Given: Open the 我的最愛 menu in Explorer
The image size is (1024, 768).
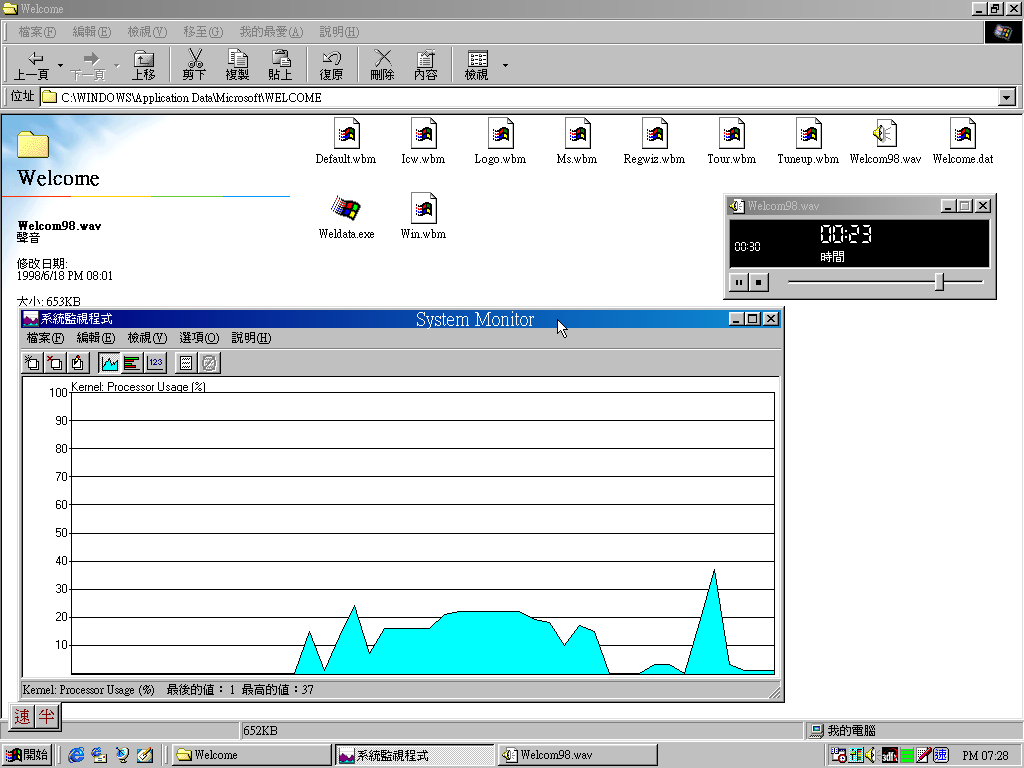Looking at the screenshot, I should 269,31.
